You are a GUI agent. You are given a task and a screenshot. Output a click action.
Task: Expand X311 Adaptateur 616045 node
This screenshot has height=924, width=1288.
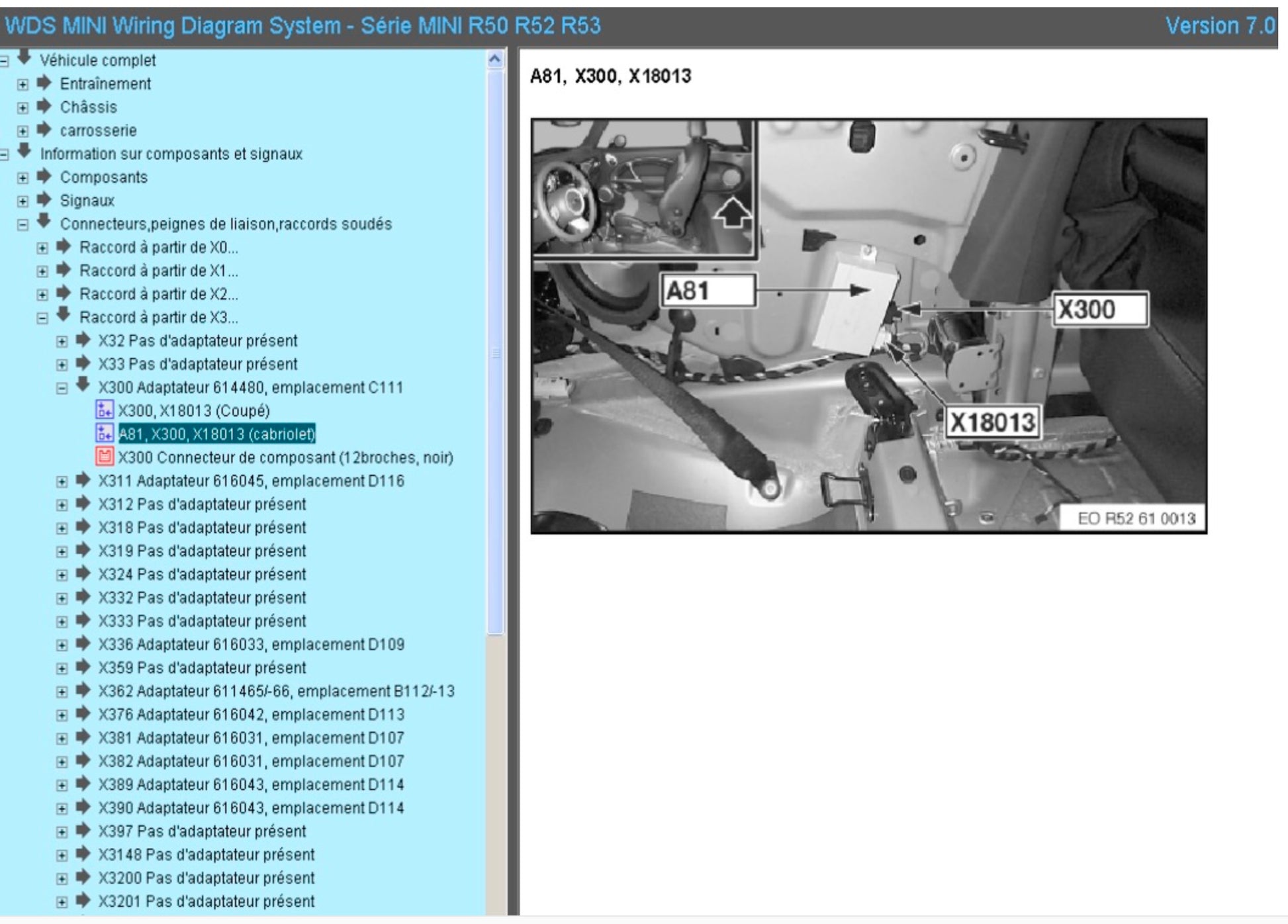pos(62,482)
